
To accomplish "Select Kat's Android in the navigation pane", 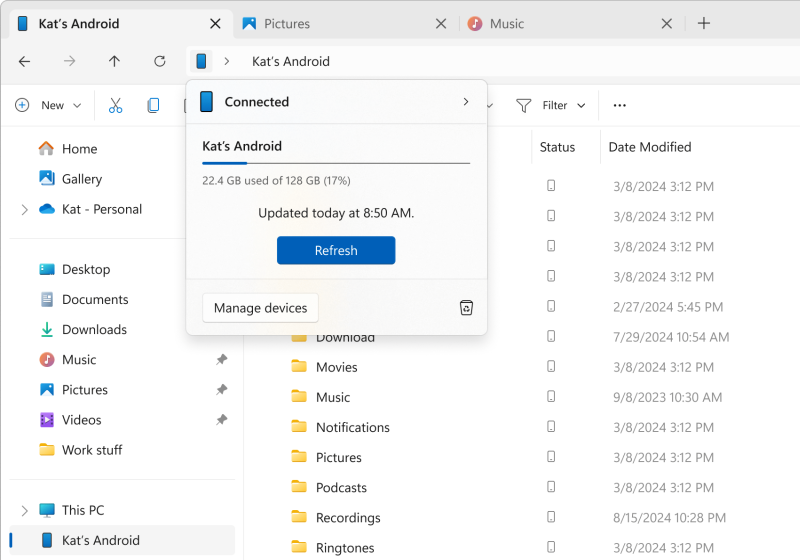I will click(x=122, y=540).
